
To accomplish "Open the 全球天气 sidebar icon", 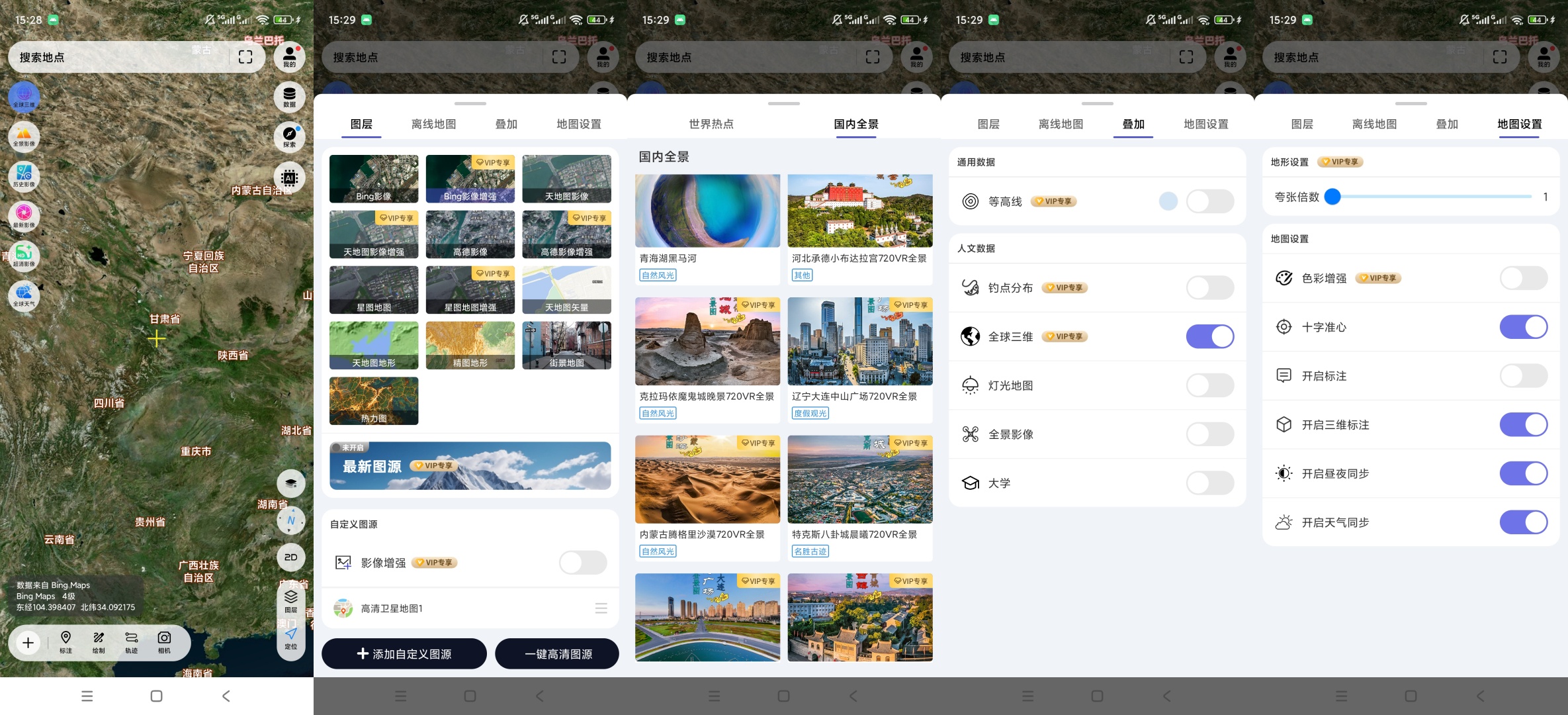I will coord(24,295).
